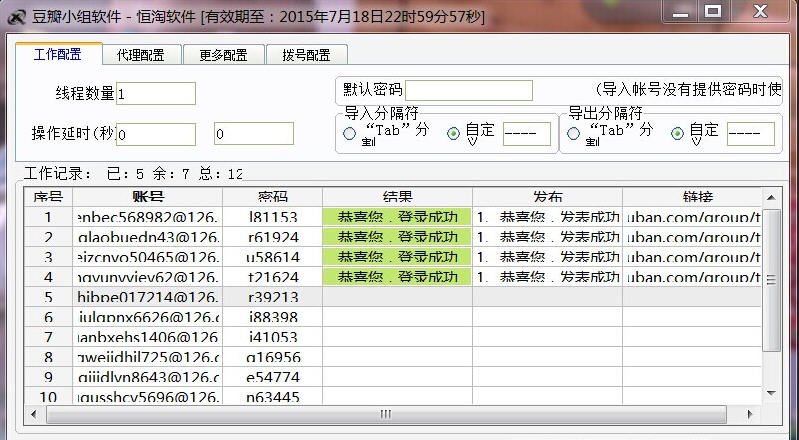799x440 pixels.
Task: Click password cell i88398
Action: point(273,317)
